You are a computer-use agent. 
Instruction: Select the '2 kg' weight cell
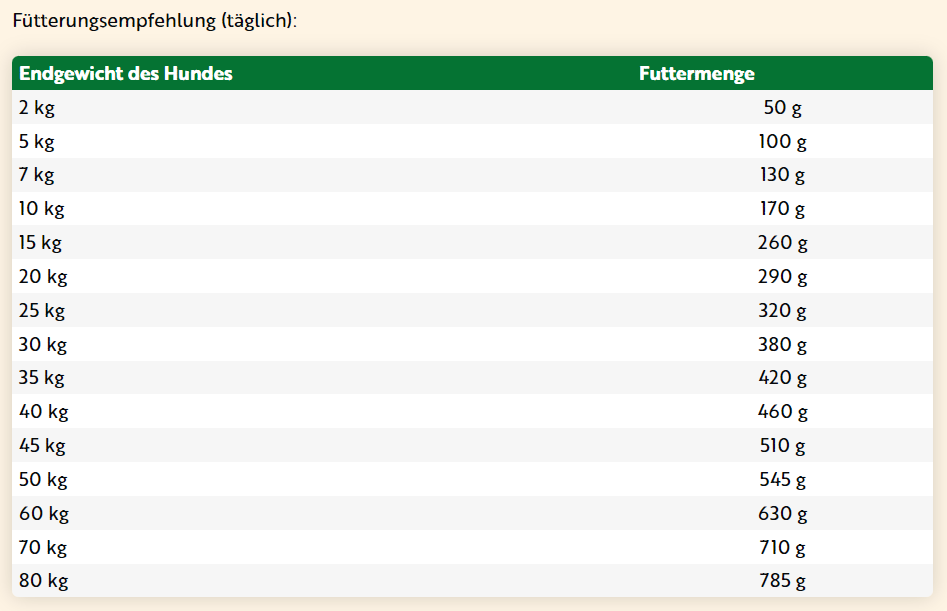pos(36,108)
